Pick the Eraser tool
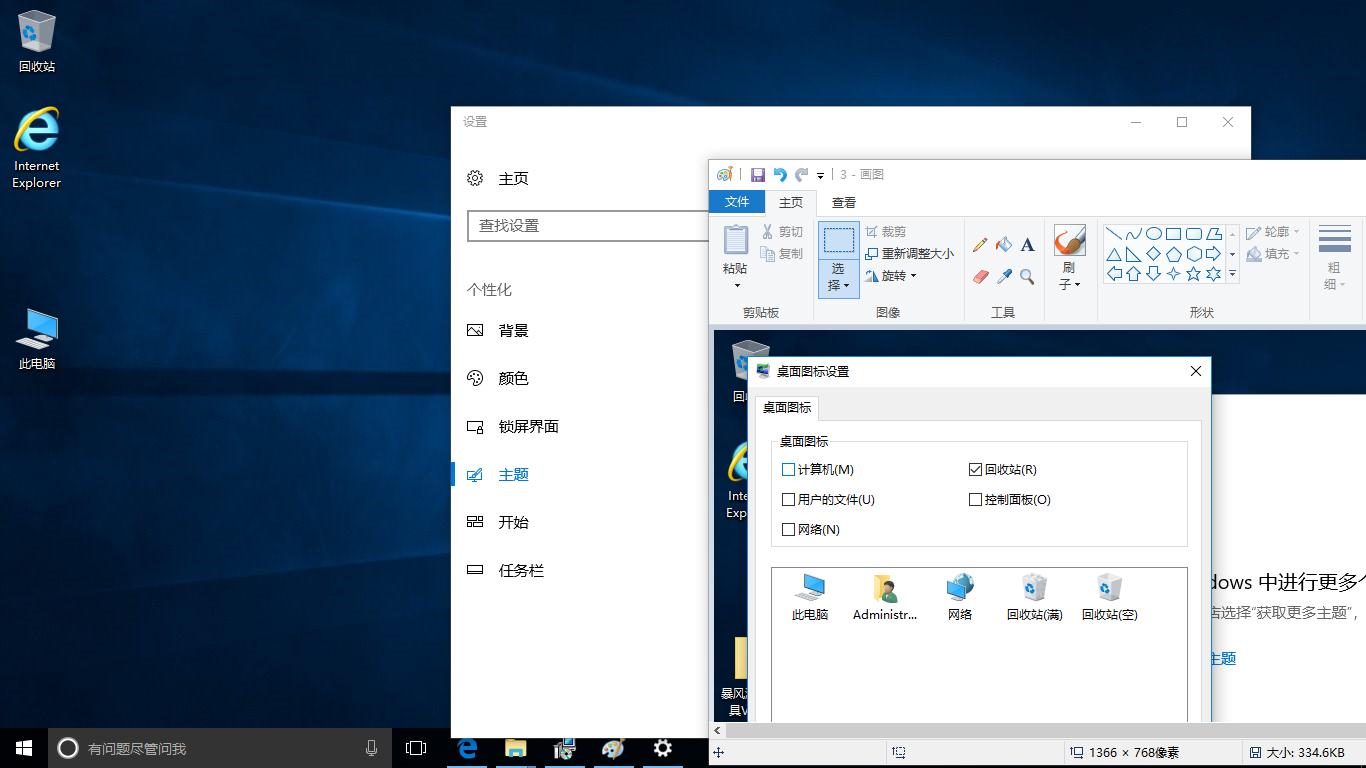The width and height of the screenshot is (1366, 768). [x=979, y=274]
